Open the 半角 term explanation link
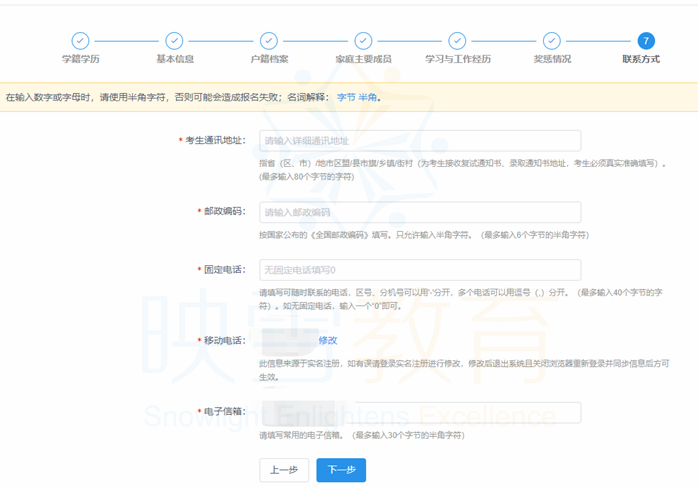Screen dimensions: 698x487 pos(367,97)
